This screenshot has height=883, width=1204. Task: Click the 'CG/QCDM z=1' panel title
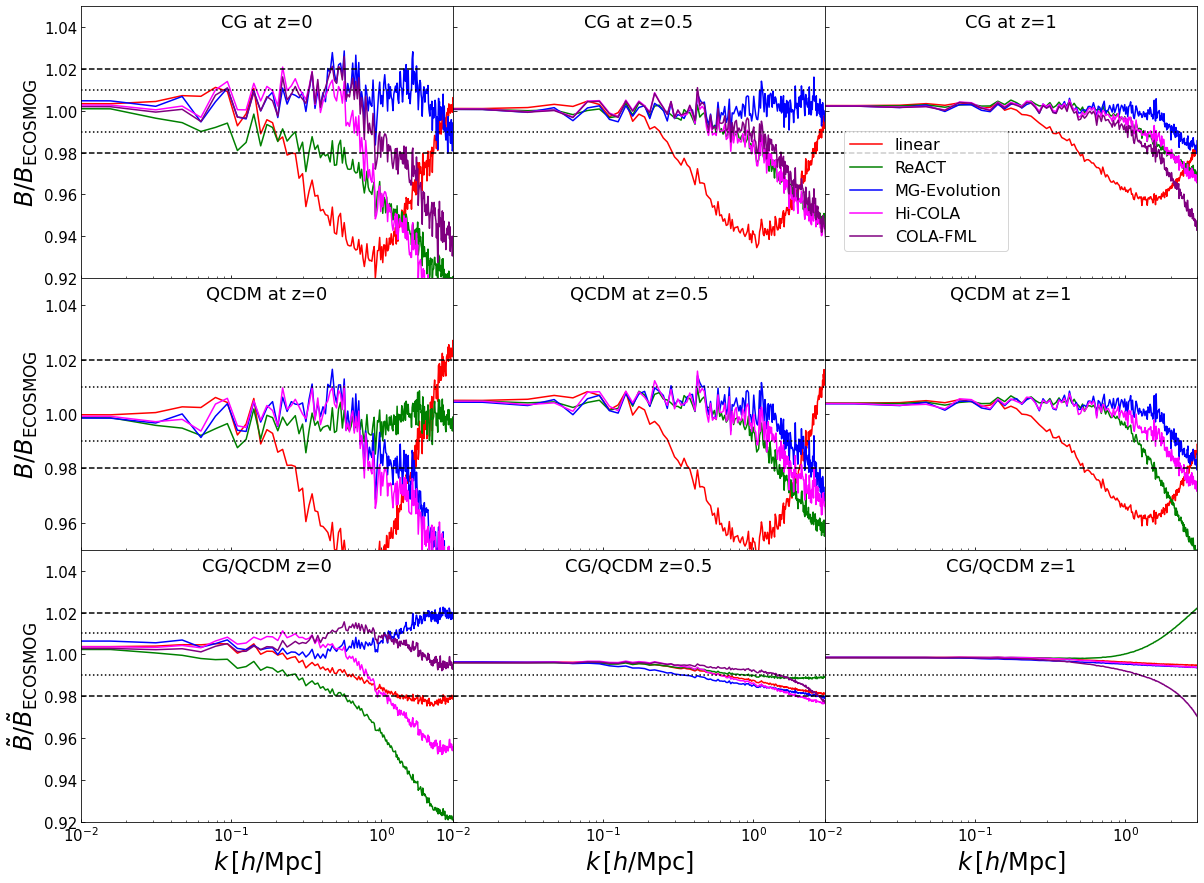(x=1011, y=566)
